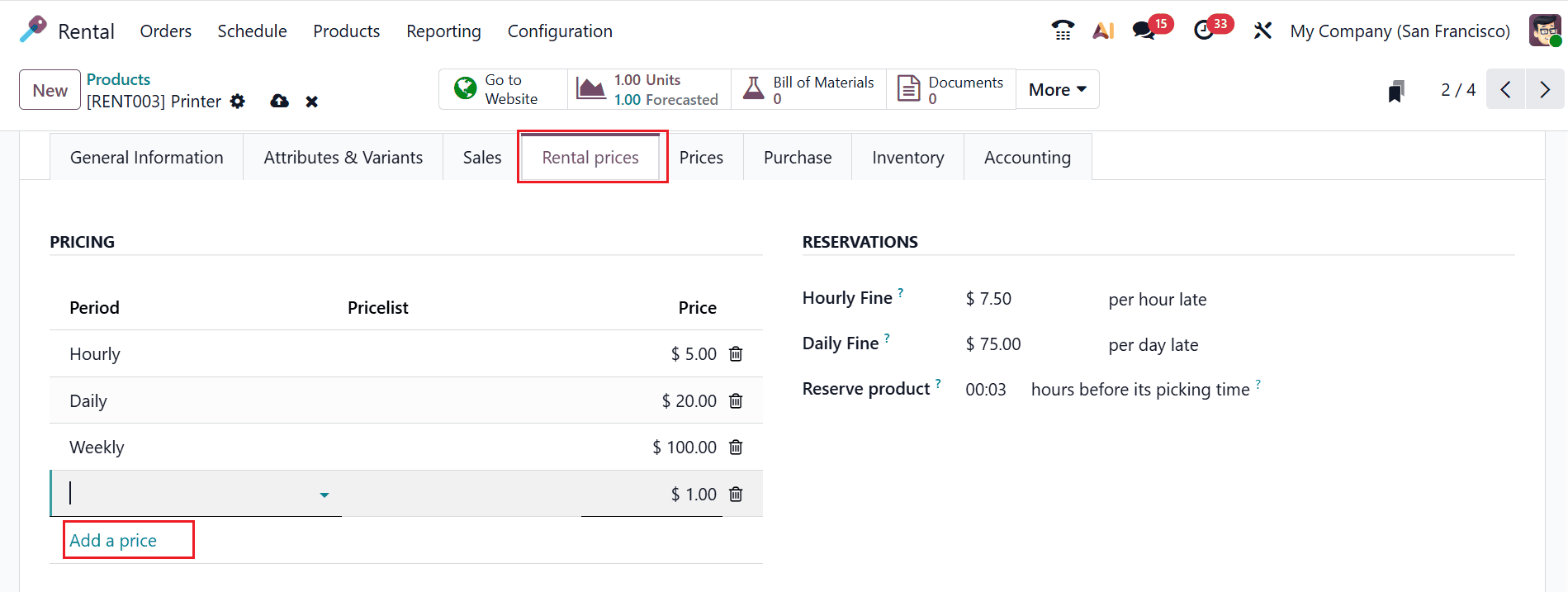This screenshot has width=1568, height=592.
Task: Click the cloud save icon
Action: [279, 102]
